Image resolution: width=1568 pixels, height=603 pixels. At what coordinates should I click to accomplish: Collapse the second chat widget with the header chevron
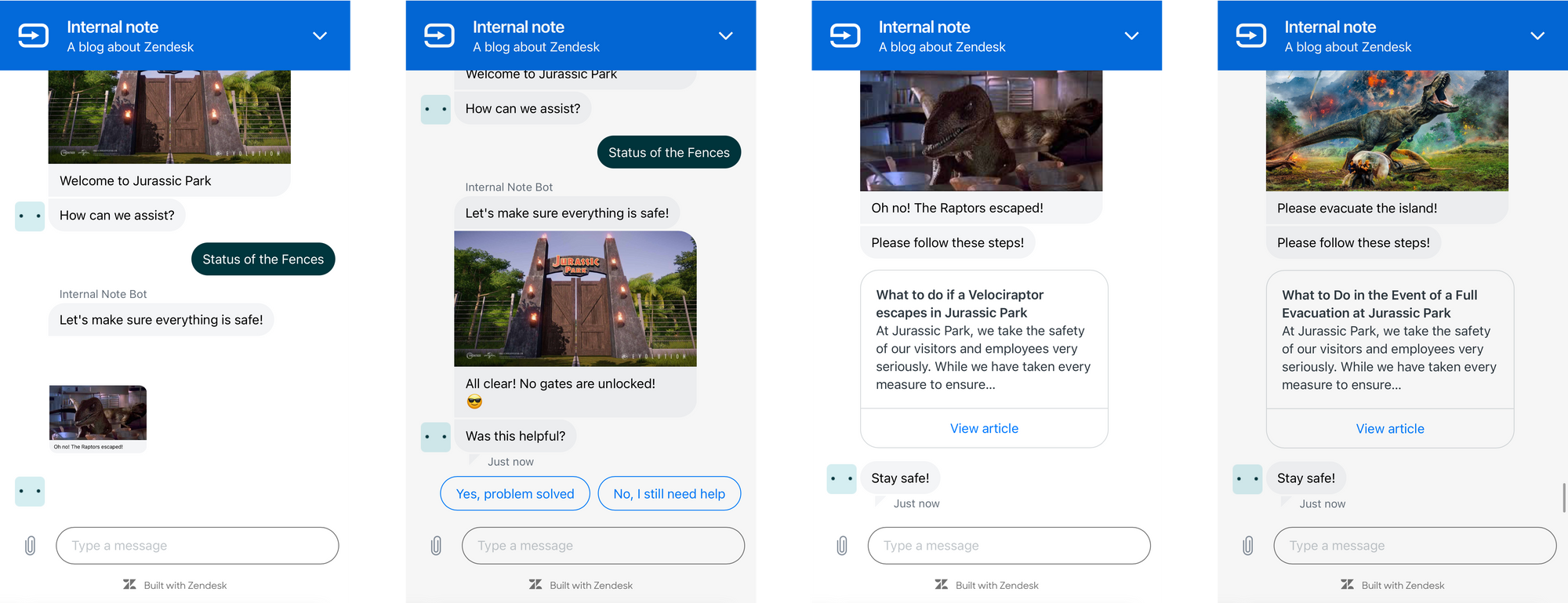tap(726, 35)
